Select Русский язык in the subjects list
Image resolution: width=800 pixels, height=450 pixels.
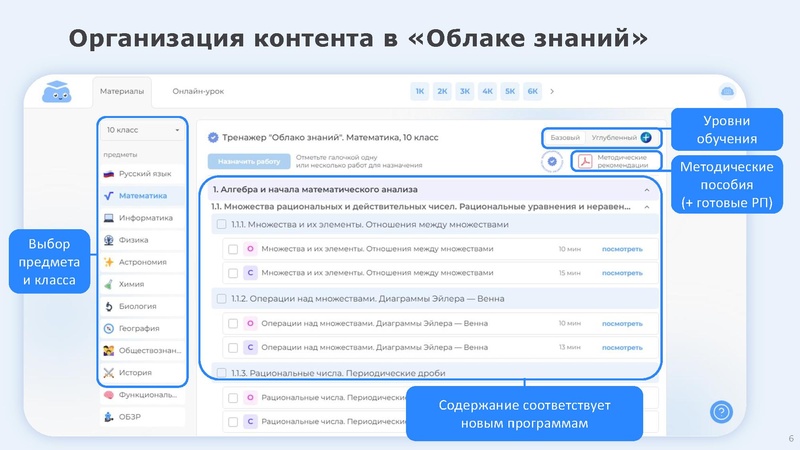142,173
